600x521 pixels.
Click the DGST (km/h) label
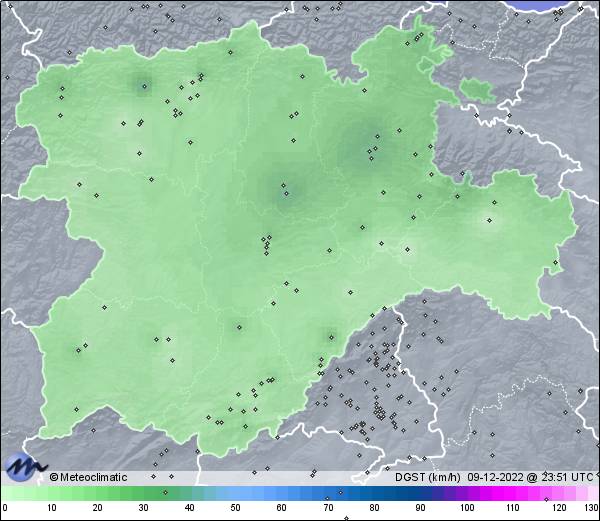click(x=428, y=477)
